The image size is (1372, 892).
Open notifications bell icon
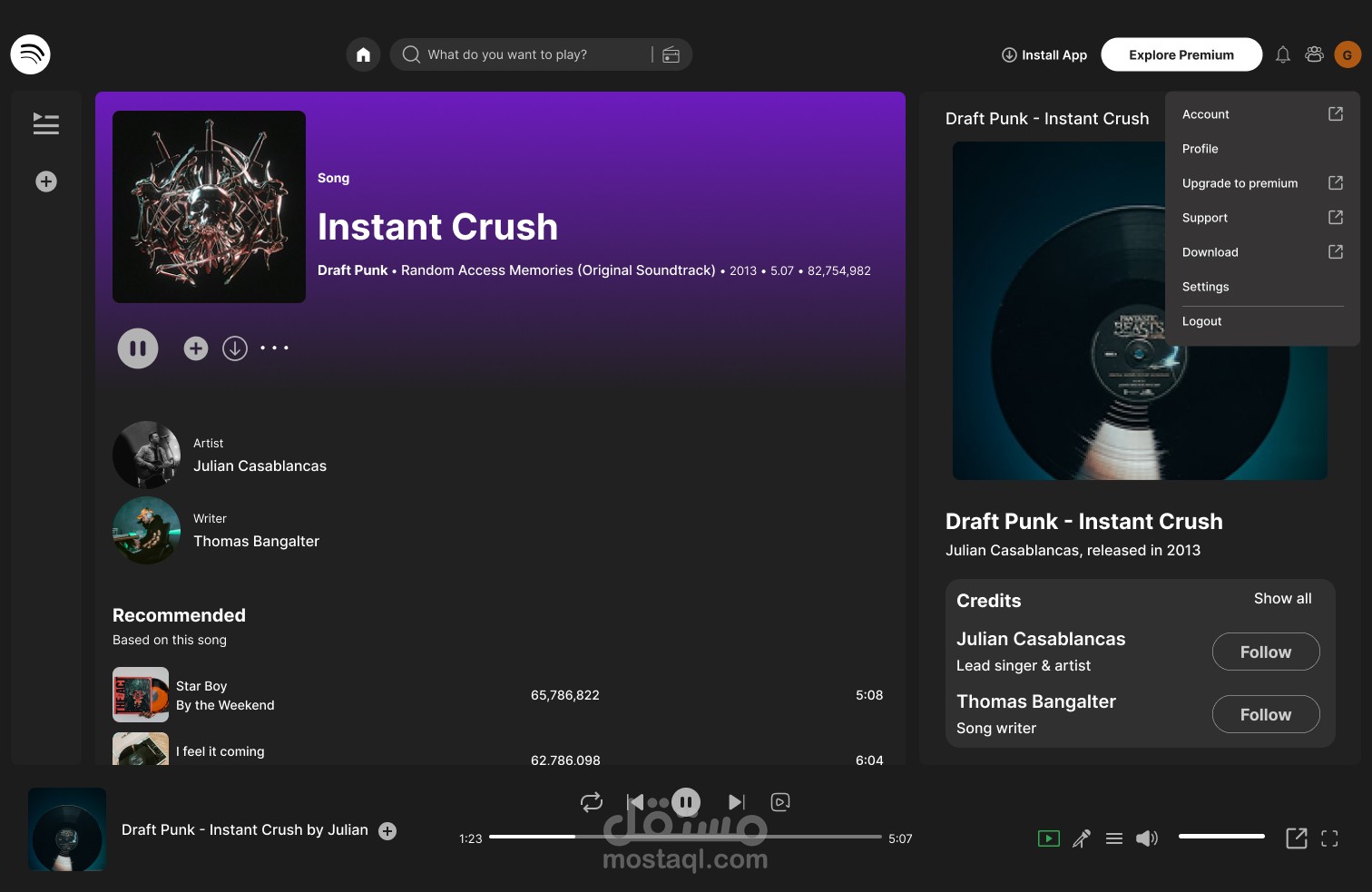coord(1283,54)
